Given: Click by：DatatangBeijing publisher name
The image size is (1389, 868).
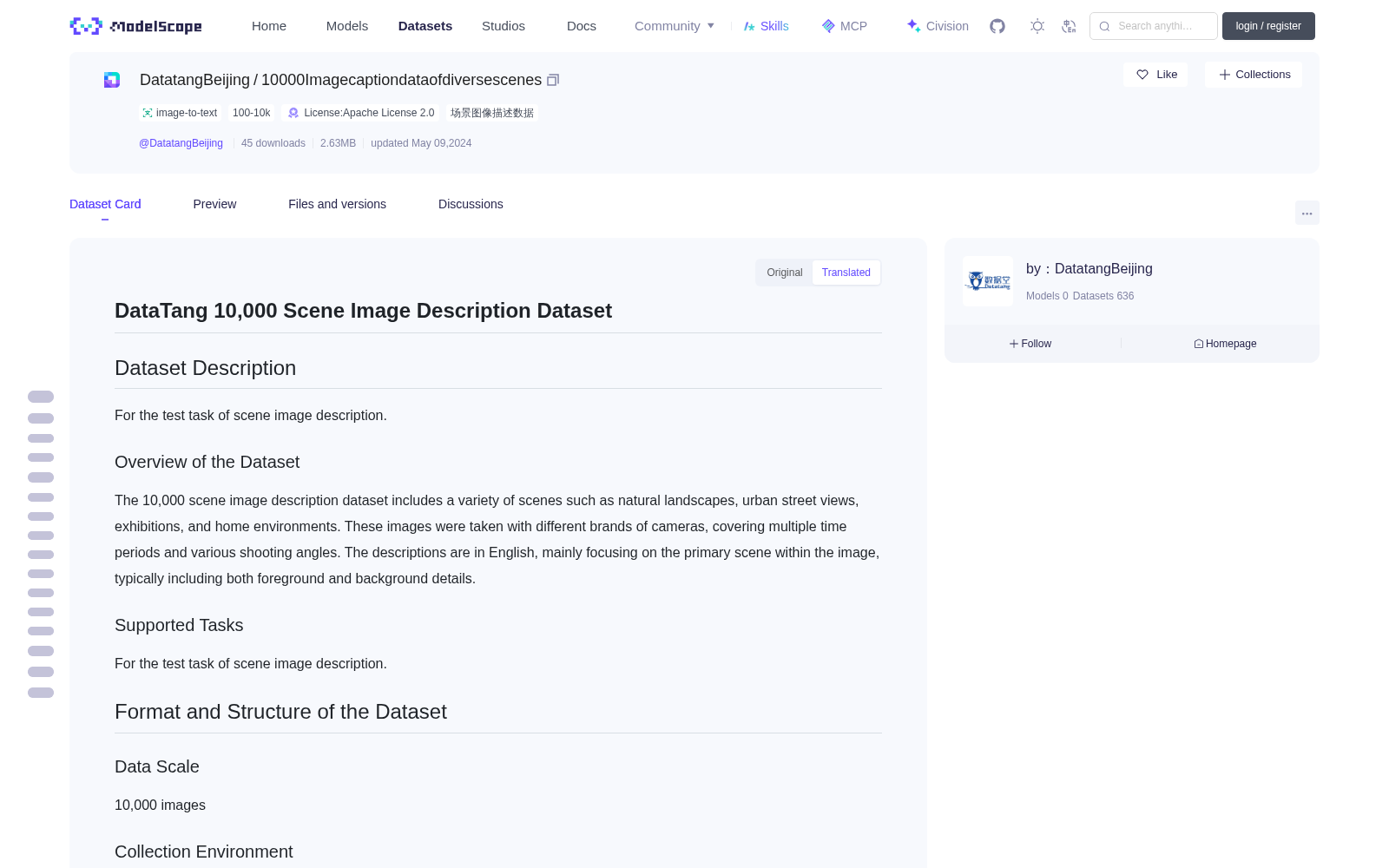Looking at the screenshot, I should tap(1089, 269).
